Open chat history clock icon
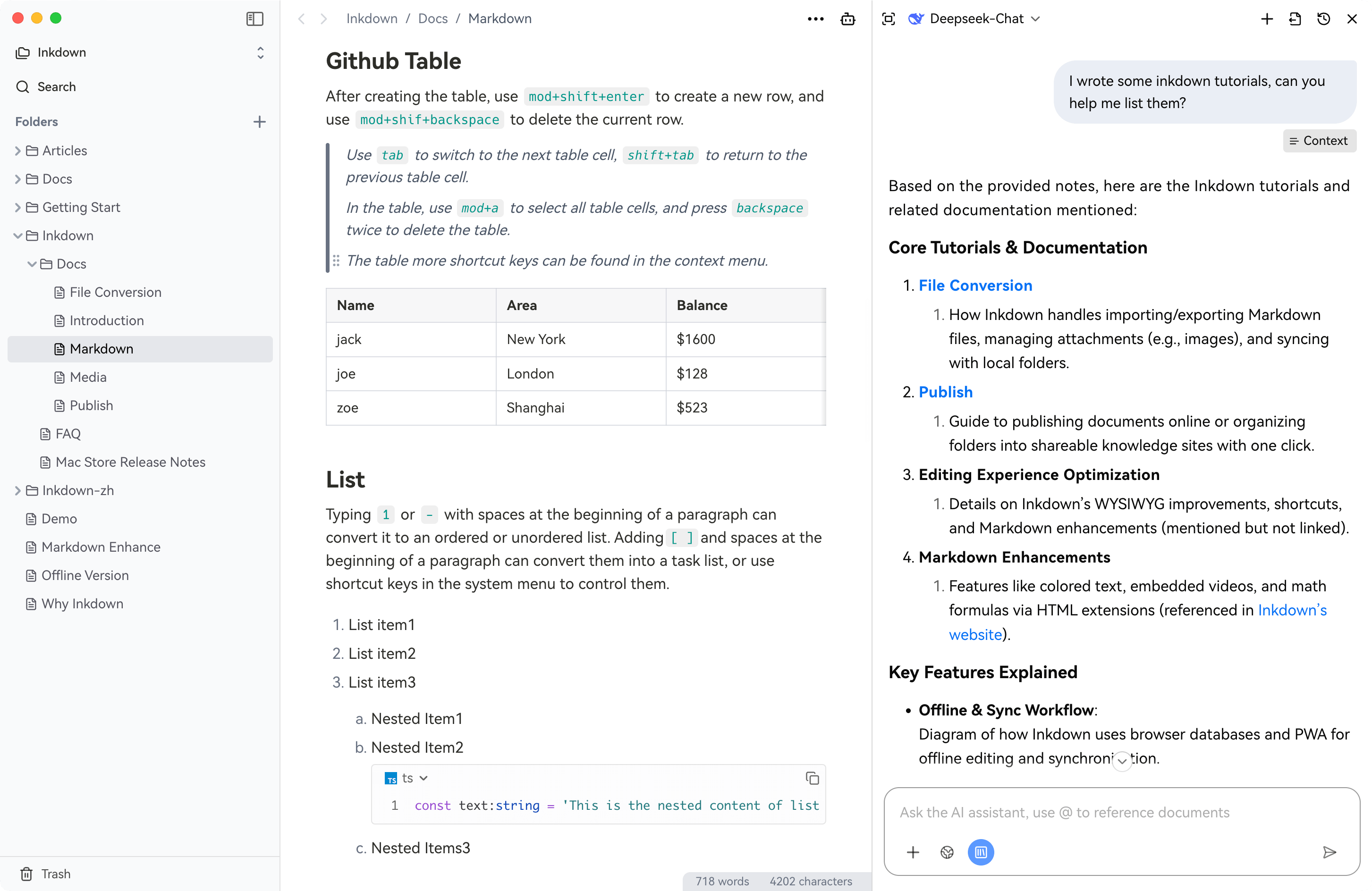The width and height of the screenshot is (1372, 891). point(1323,18)
